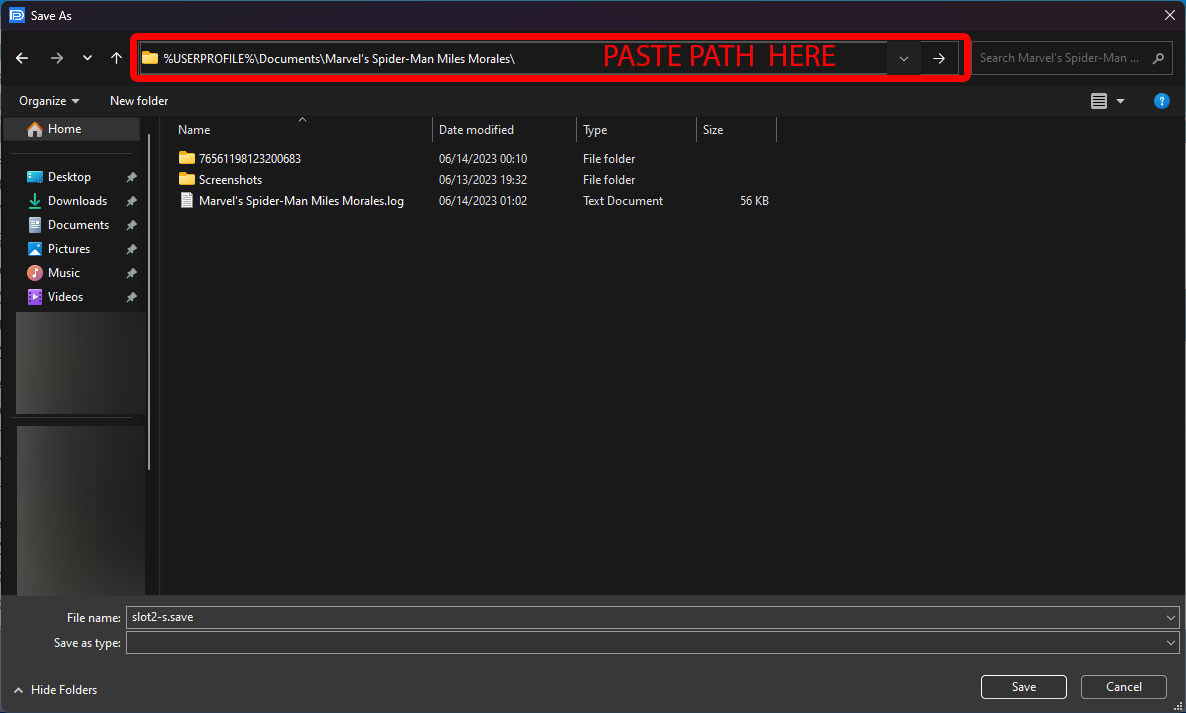Click the Cancel button

[x=1123, y=687]
